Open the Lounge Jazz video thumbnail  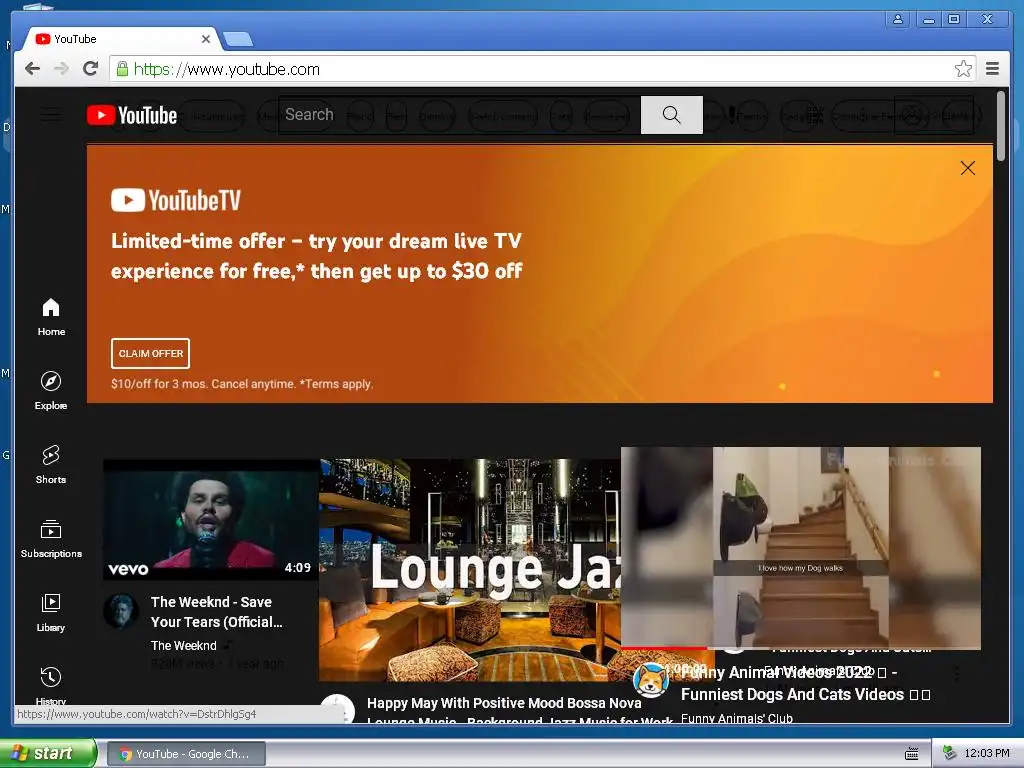click(x=470, y=570)
